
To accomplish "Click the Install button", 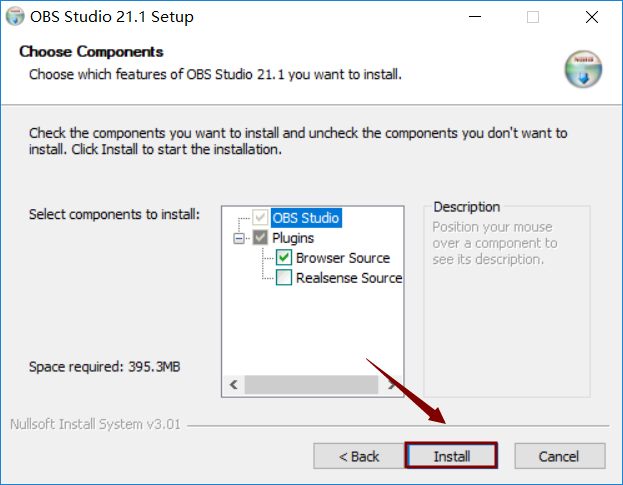I will coord(451,456).
